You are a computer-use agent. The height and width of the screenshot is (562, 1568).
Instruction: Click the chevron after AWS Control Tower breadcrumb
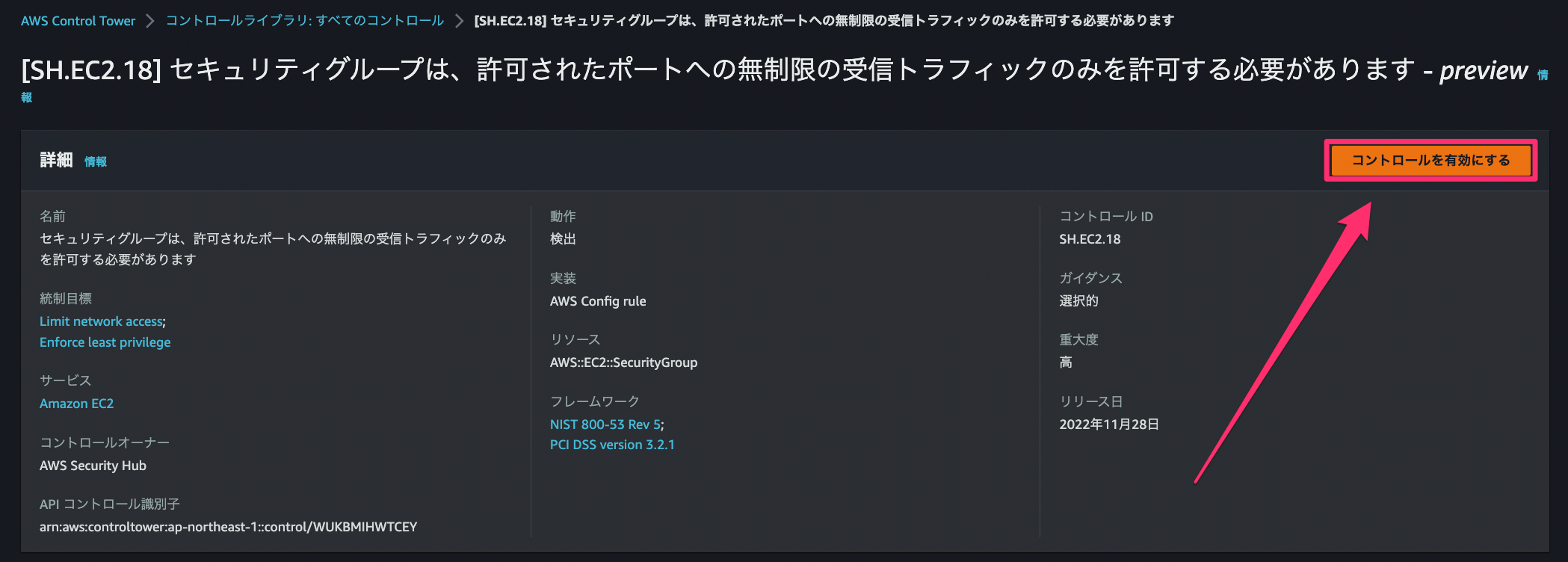tap(150, 21)
